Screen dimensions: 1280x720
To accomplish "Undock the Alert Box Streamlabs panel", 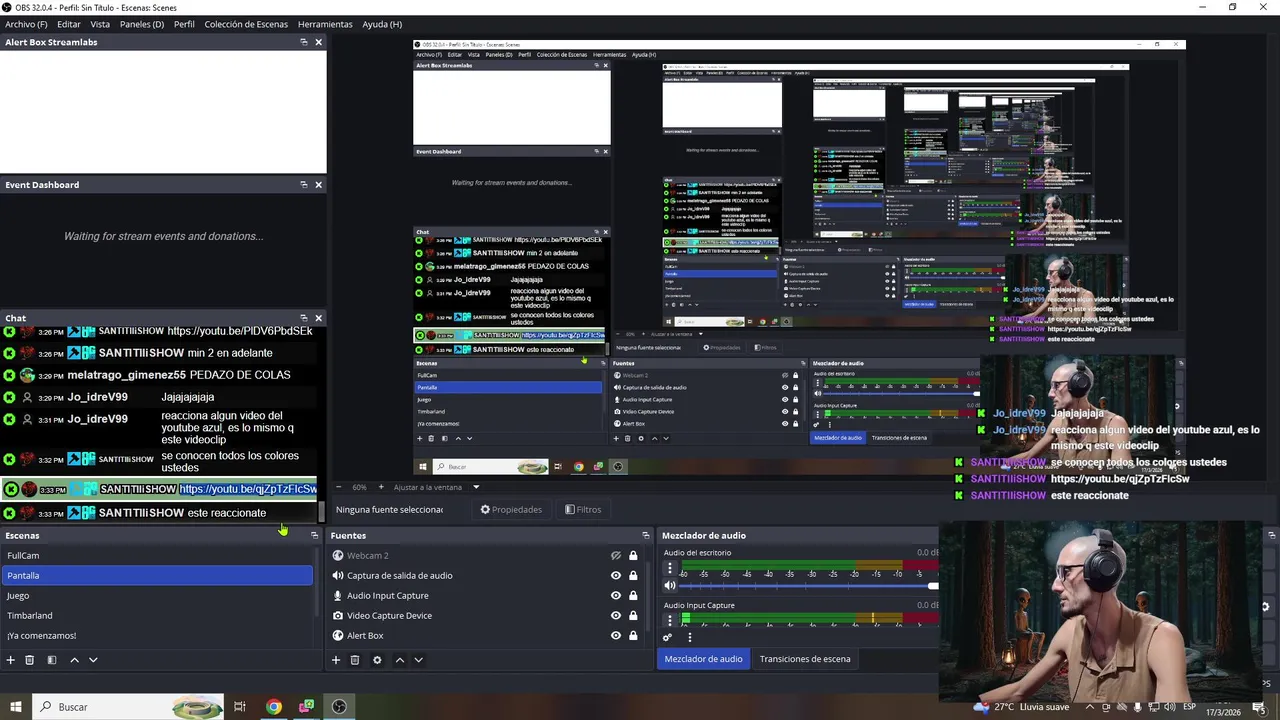I will coord(304,42).
